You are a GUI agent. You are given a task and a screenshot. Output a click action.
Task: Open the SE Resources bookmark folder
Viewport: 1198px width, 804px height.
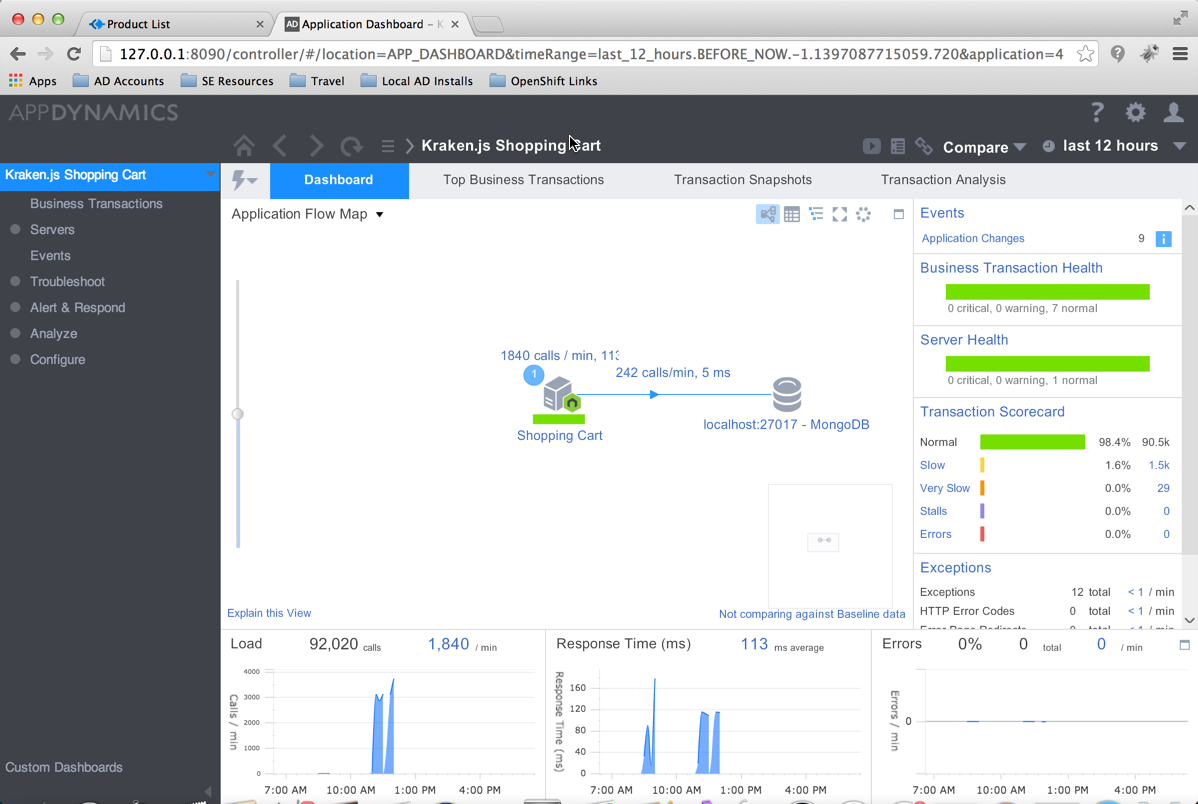coord(227,81)
